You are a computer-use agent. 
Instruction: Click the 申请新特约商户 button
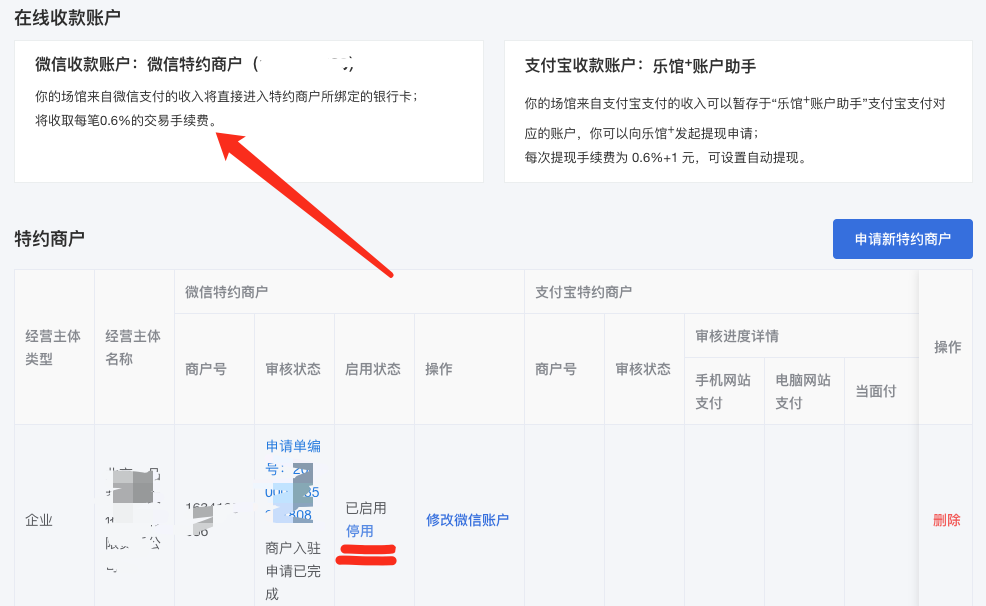tap(902, 239)
